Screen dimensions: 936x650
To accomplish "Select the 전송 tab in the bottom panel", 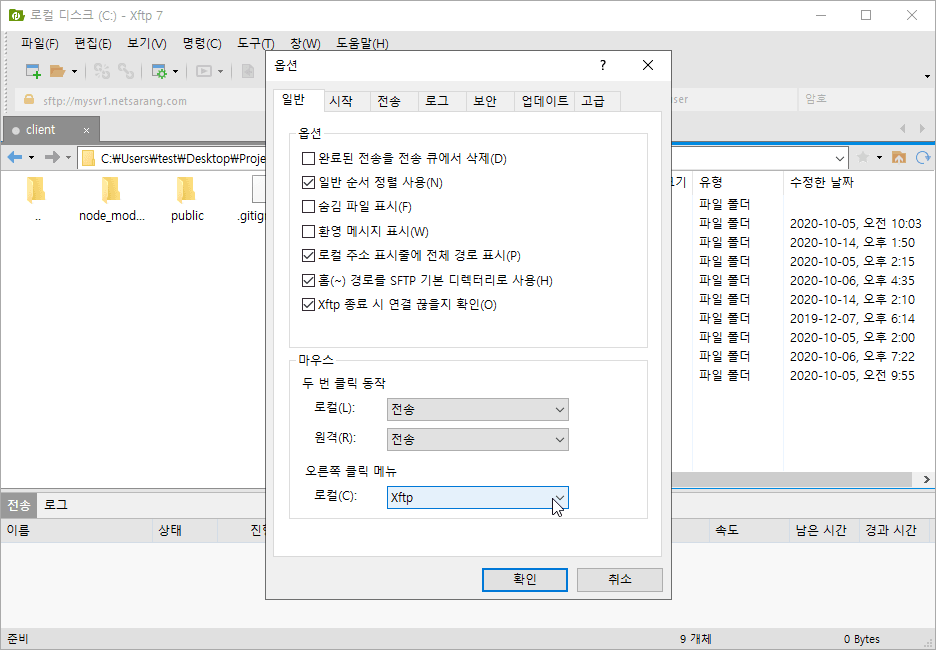I will [x=19, y=506].
